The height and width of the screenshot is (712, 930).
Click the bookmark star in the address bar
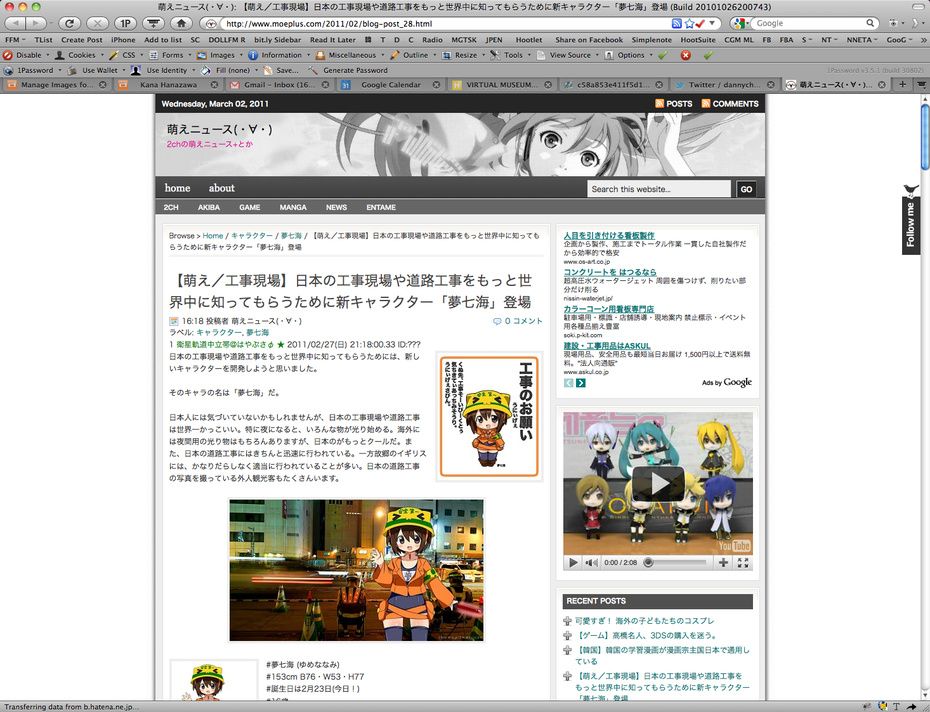690,23
